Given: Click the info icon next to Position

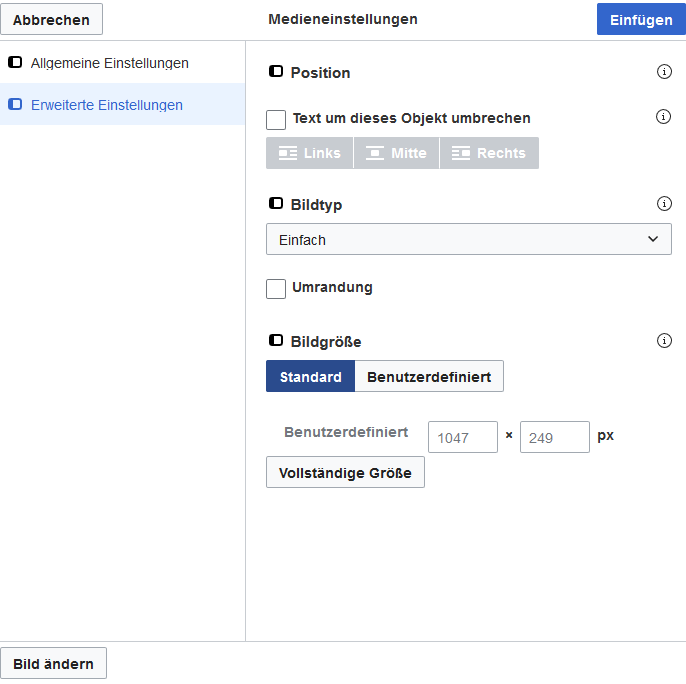Looking at the screenshot, I should (663, 72).
